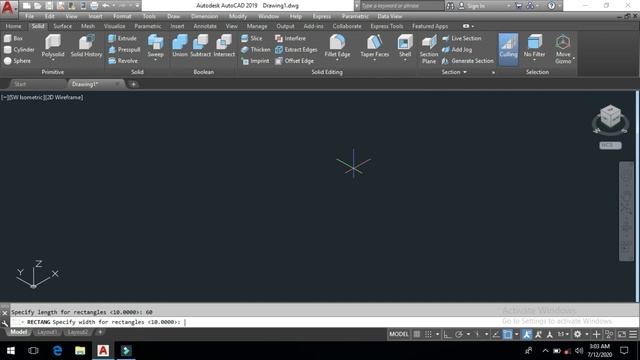This screenshot has width=640, height=360.
Task: Toggle snap mode in status bar
Action: click(x=428, y=334)
